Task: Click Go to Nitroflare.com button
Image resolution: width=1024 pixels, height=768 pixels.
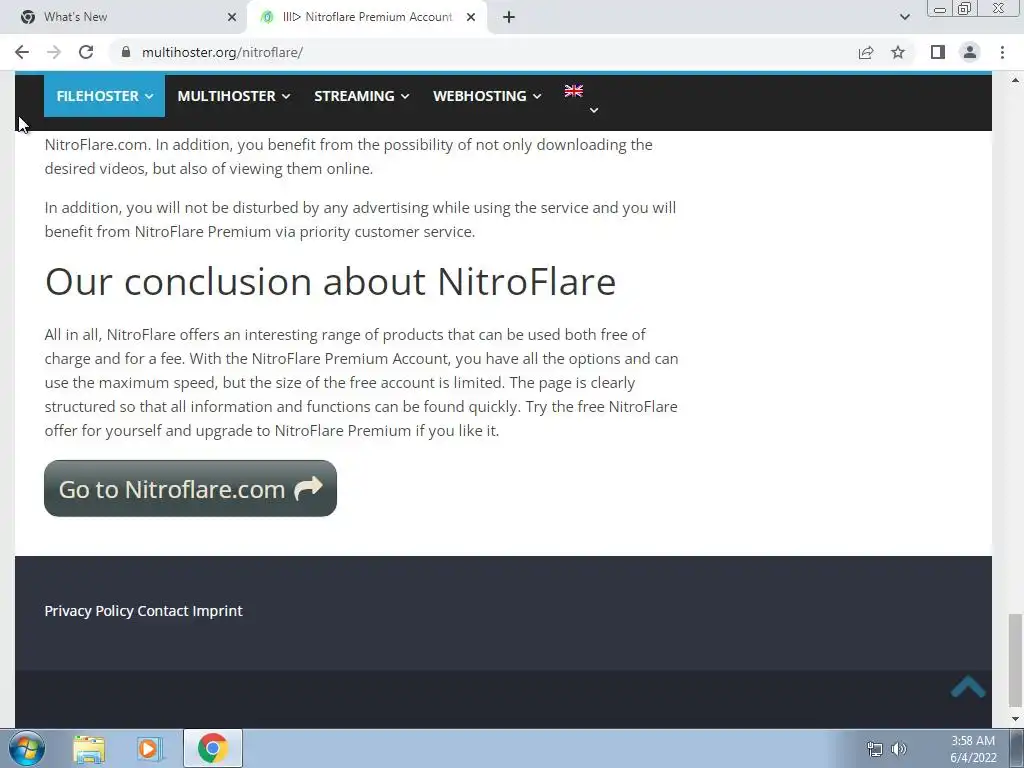Action: pos(190,488)
